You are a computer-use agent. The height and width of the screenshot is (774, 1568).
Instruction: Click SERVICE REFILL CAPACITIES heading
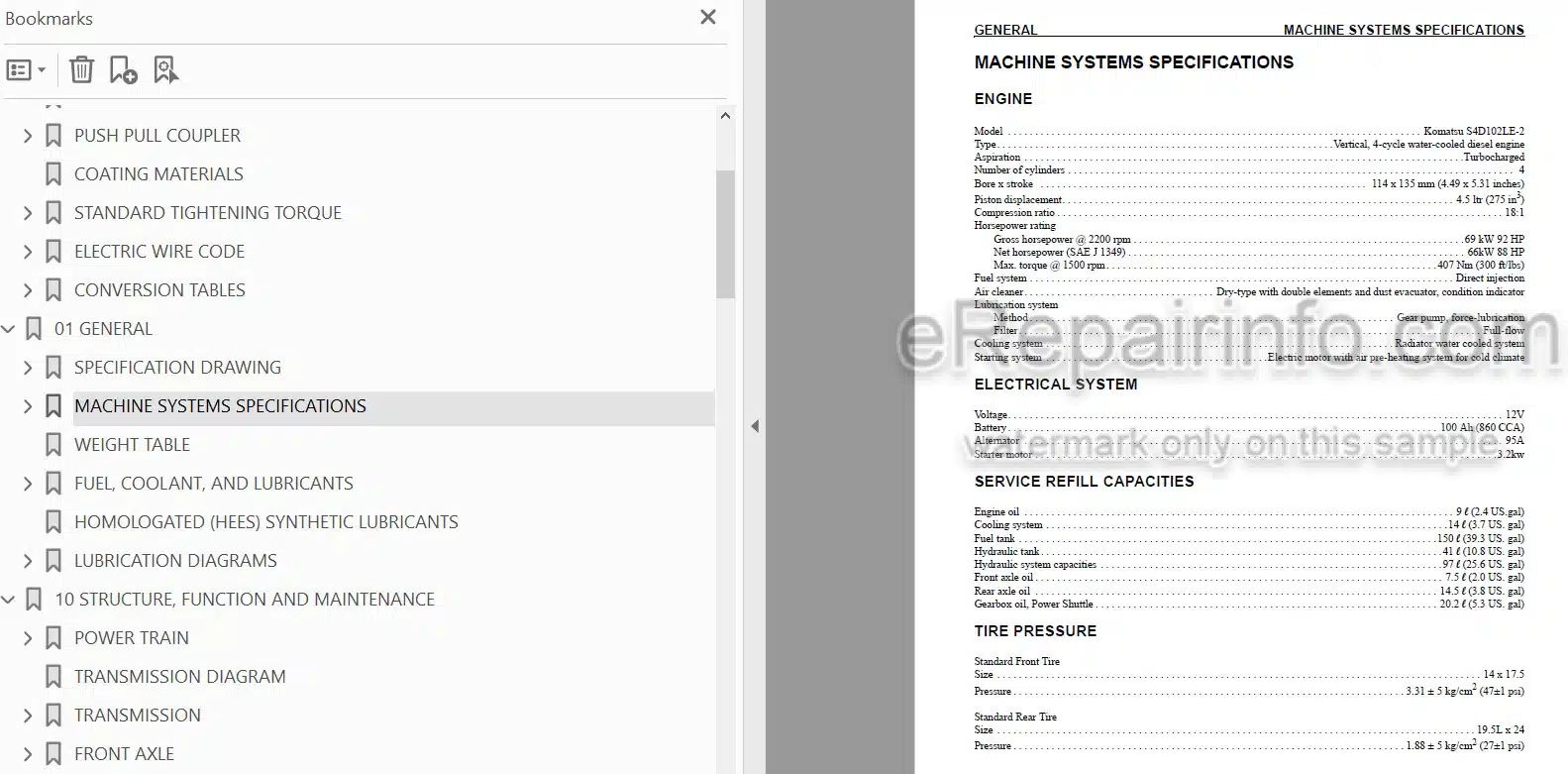[x=1084, y=482]
